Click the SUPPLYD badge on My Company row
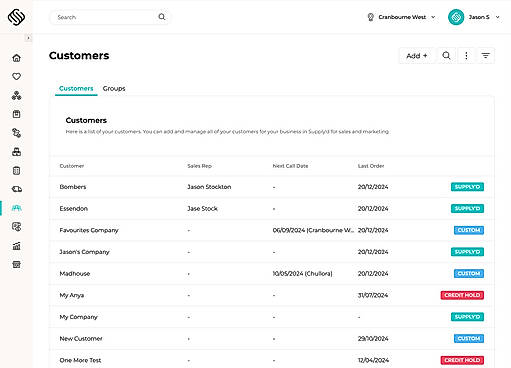 pyautogui.click(x=467, y=317)
